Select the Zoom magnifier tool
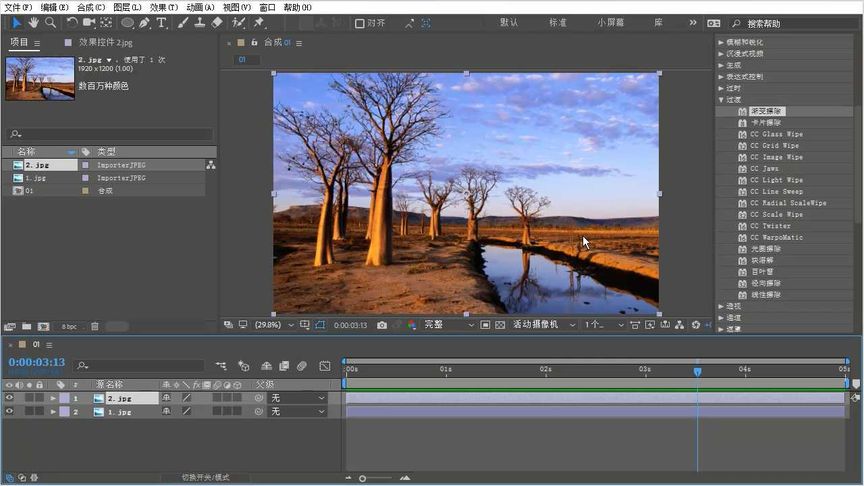Image resolution: width=864 pixels, height=486 pixels. [50, 23]
